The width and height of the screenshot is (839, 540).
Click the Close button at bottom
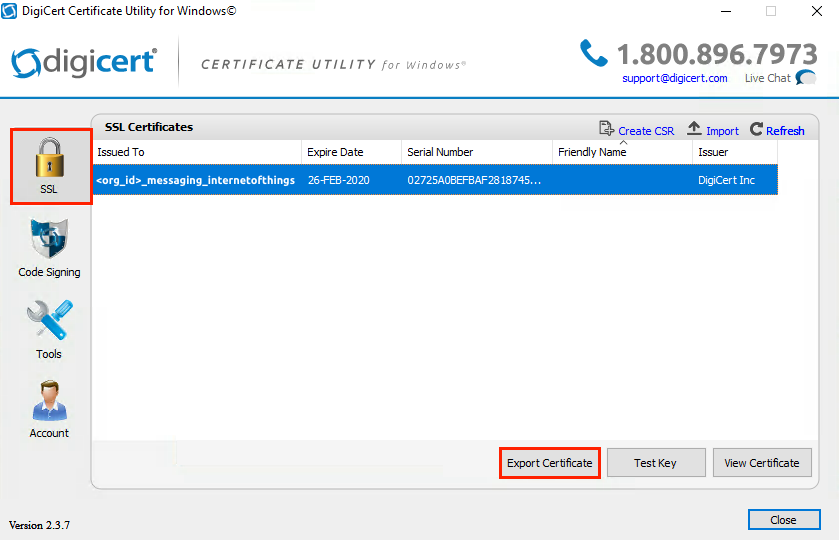tap(783, 520)
